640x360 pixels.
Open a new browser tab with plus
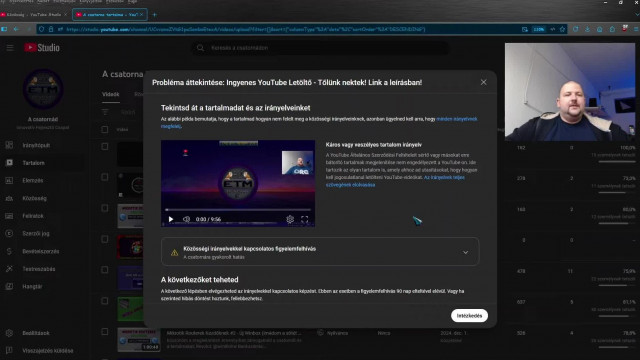pos(154,15)
